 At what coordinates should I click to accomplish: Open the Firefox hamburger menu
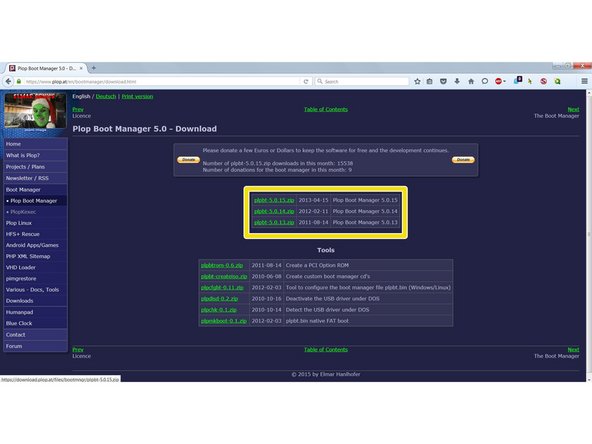(584, 81)
